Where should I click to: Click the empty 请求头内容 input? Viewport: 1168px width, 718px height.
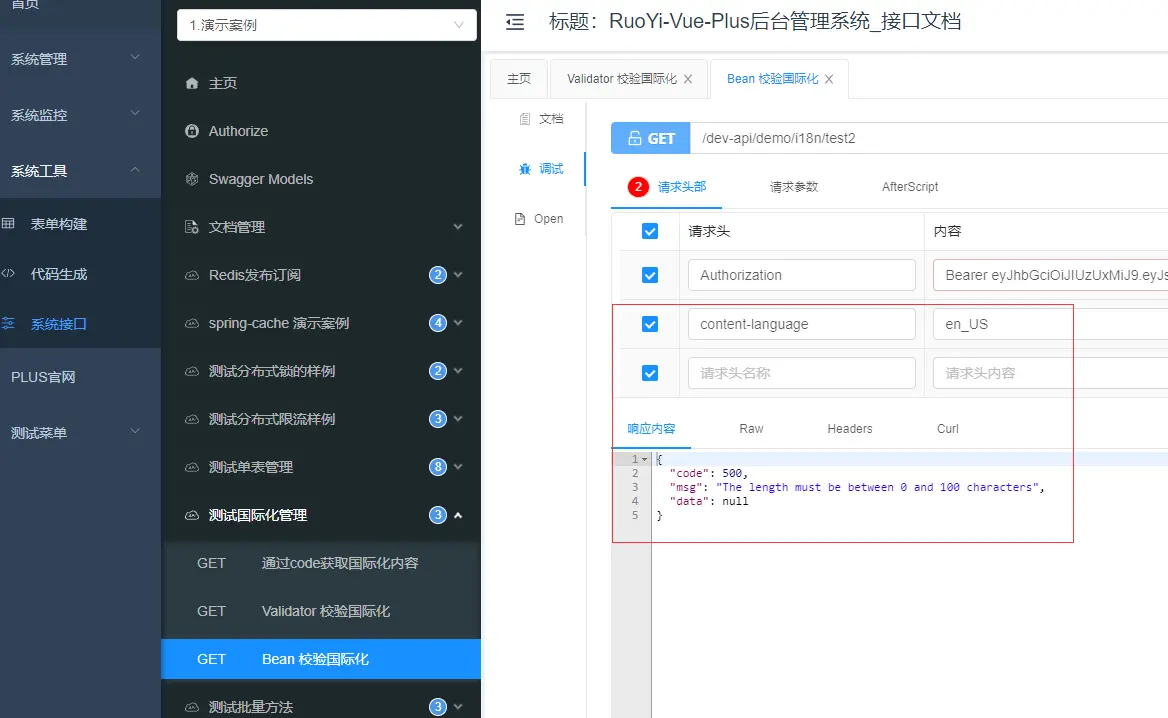pyautogui.click(x=1050, y=373)
